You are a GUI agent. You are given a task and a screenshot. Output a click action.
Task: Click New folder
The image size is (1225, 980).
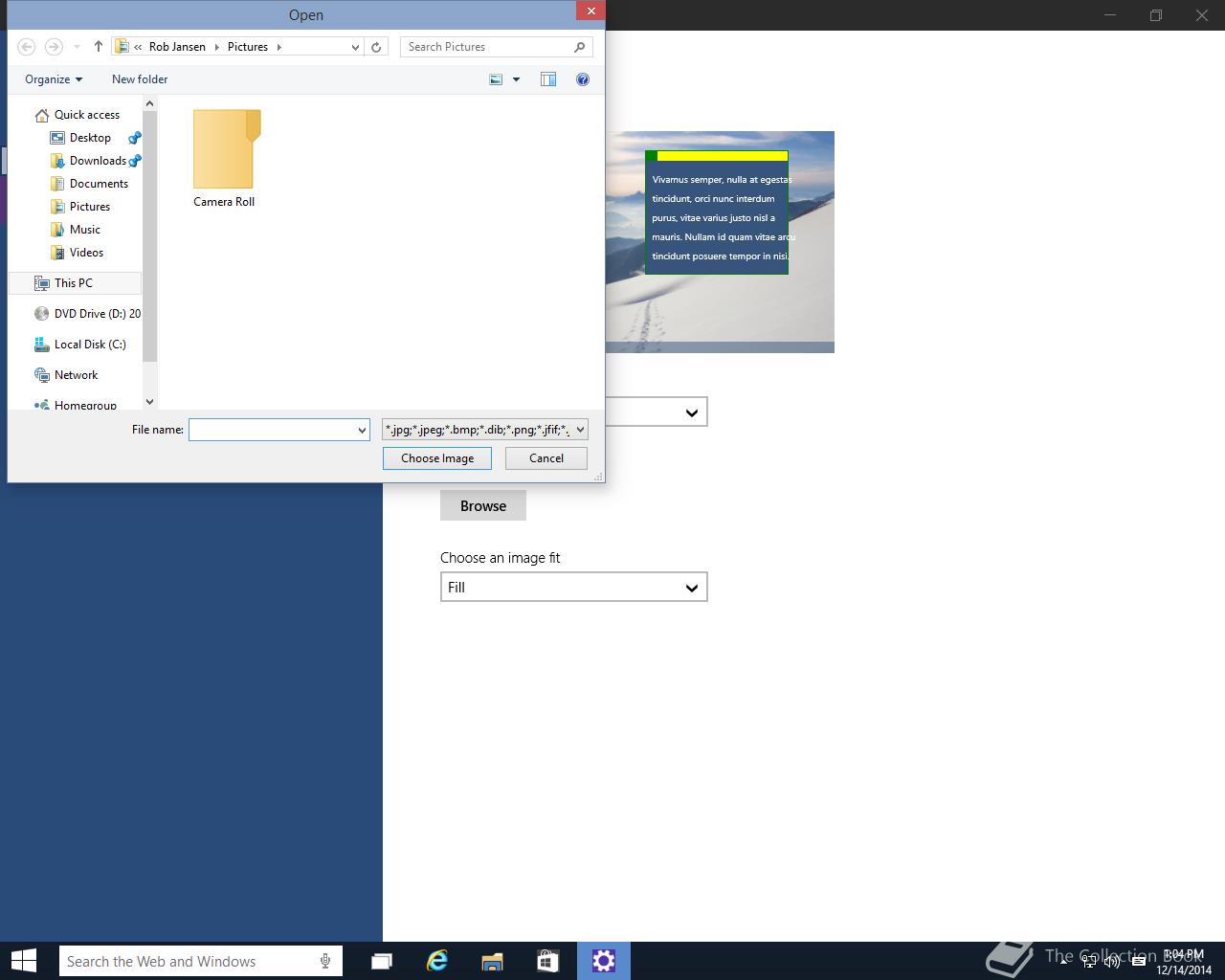coord(140,79)
